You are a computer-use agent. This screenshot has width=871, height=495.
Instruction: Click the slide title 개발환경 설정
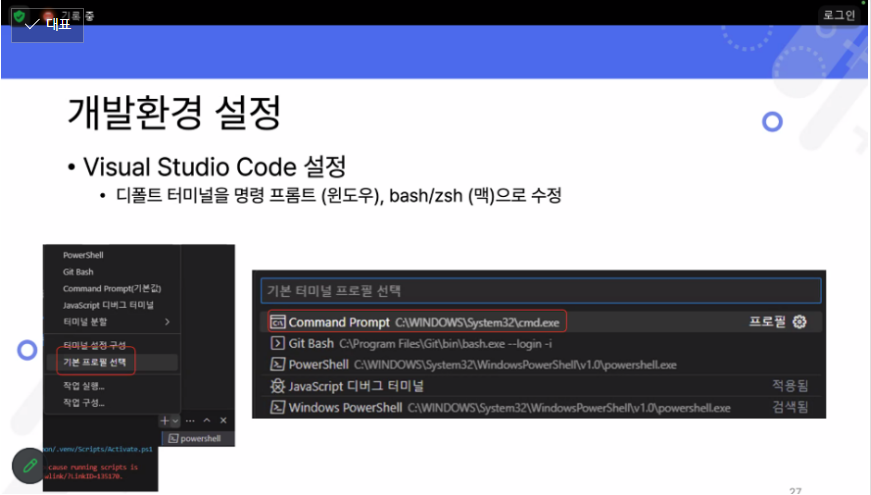174,113
